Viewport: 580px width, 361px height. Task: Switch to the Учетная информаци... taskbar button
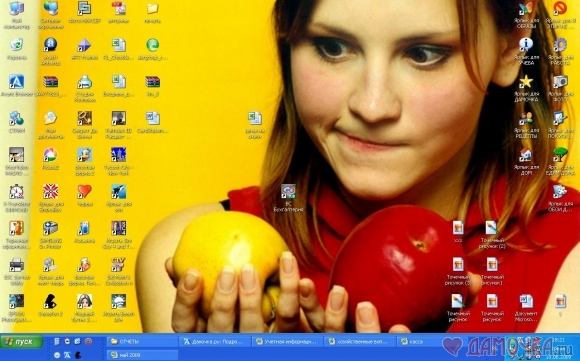pos(287,342)
